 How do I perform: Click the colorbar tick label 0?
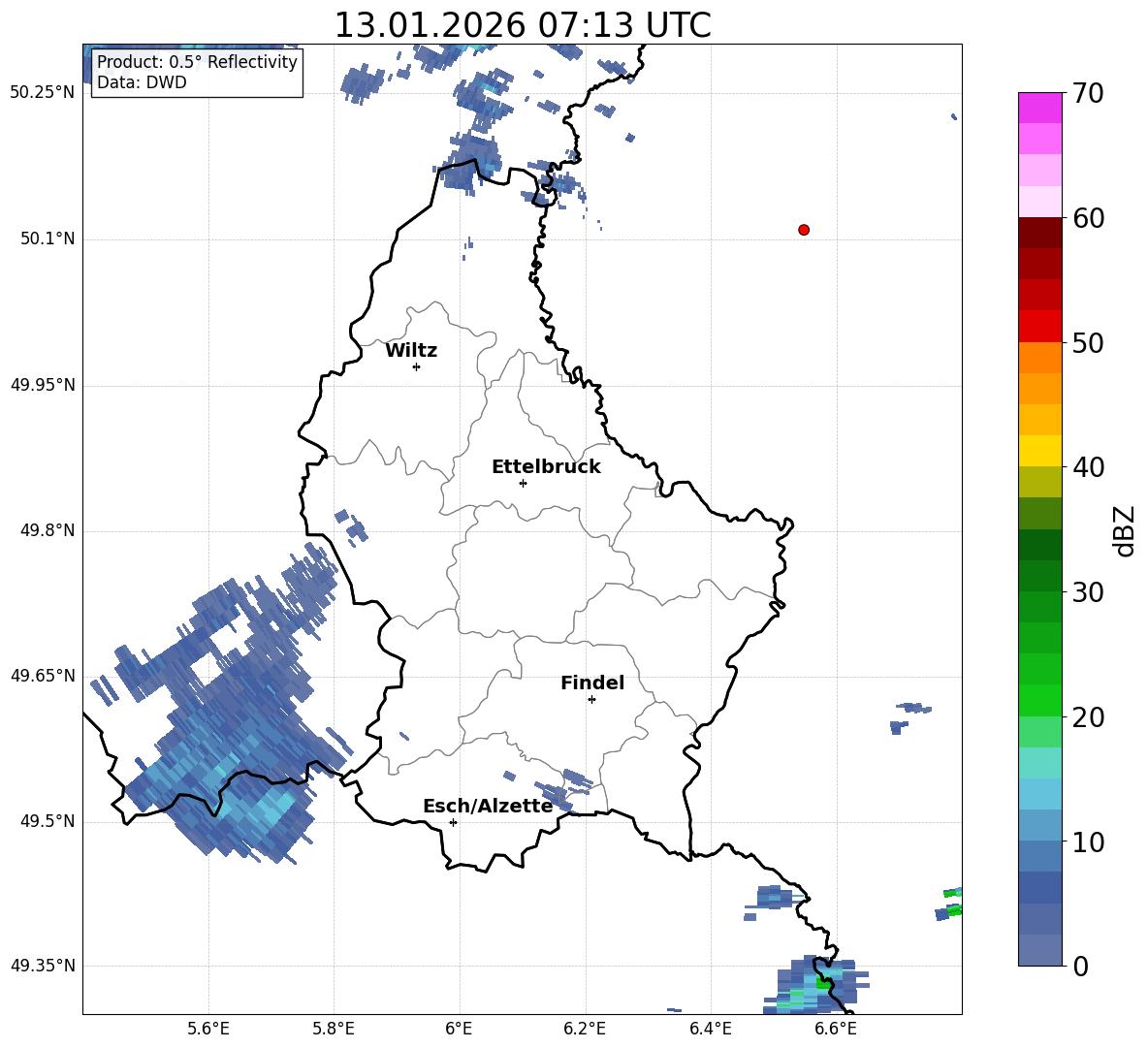point(1080,966)
